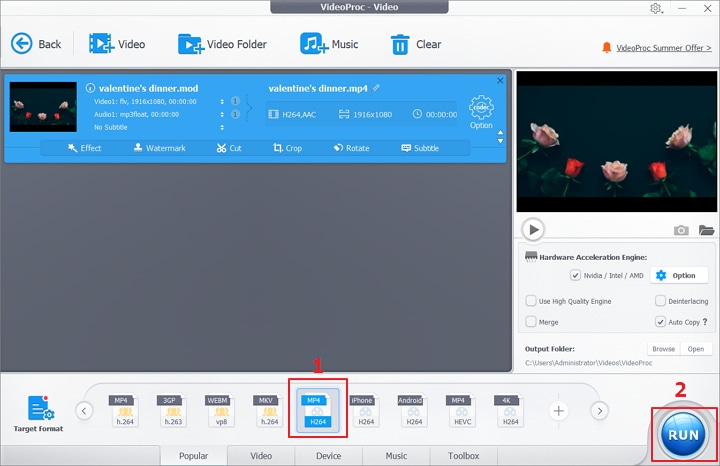Image resolution: width=720 pixels, height=466 pixels.
Task: Add Music file
Action: click(x=329, y=44)
